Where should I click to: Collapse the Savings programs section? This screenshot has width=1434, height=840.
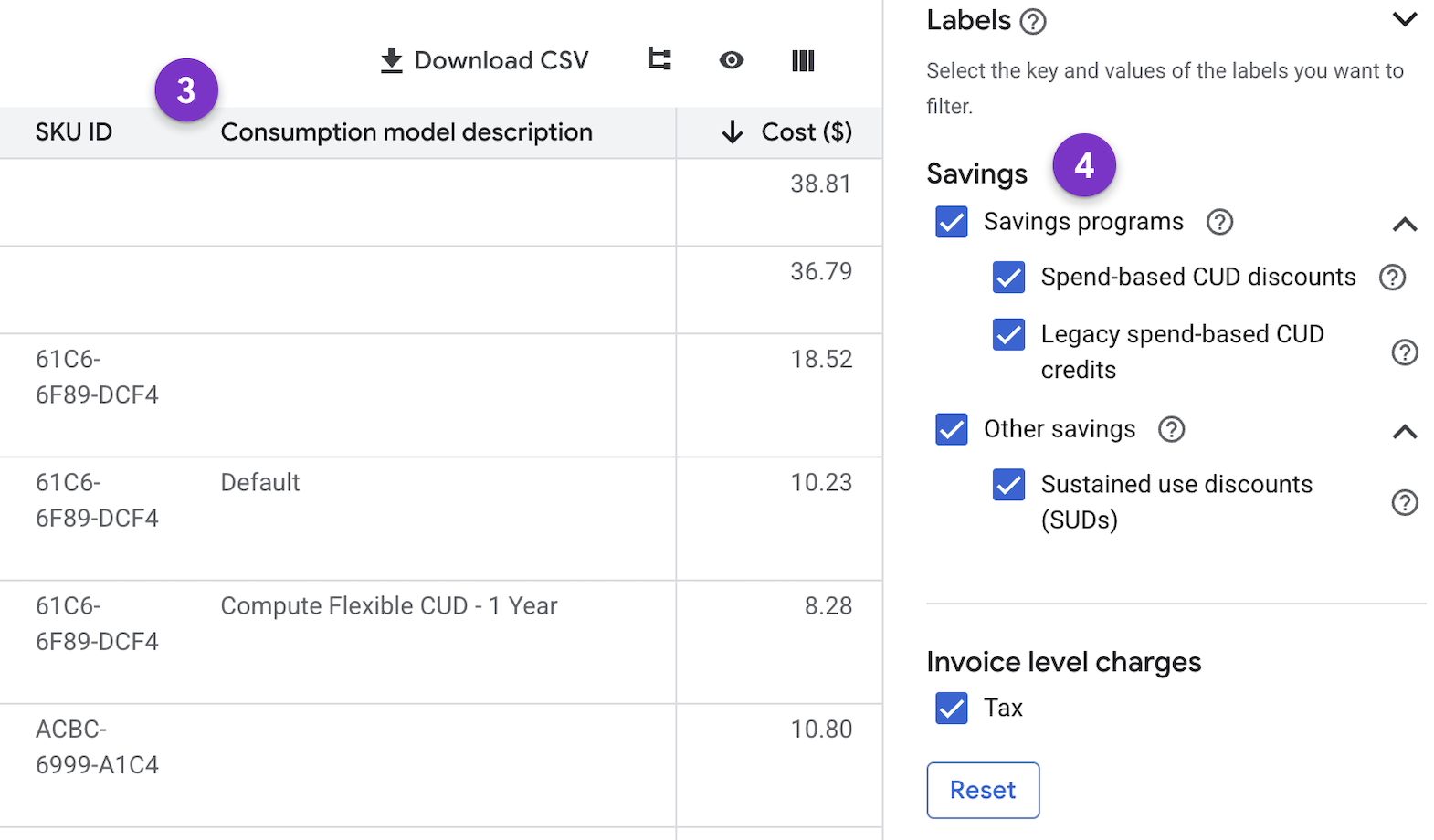click(1404, 225)
